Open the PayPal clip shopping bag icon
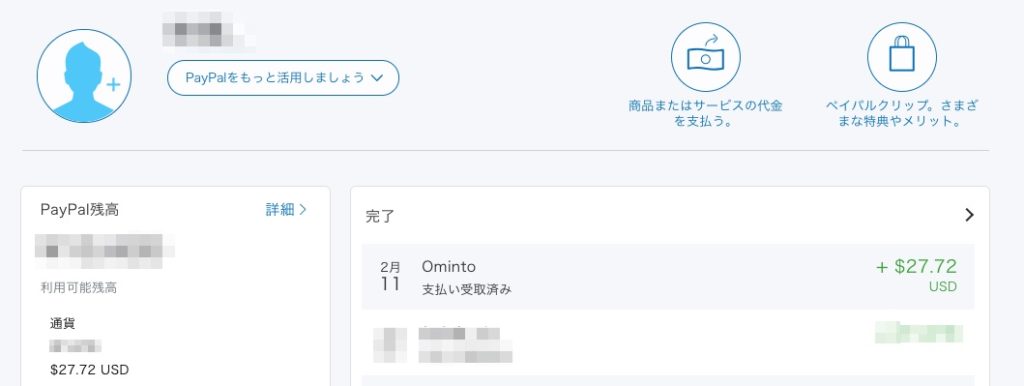Viewport: 1024px width, 386px height. click(x=901, y=57)
